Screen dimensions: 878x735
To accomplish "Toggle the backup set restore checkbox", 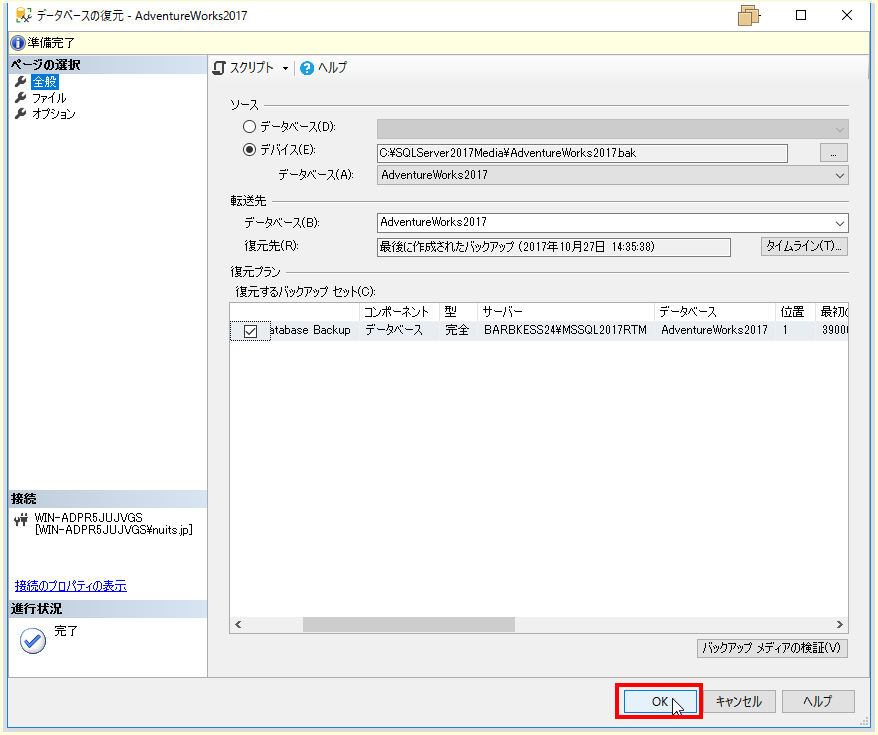I will pyautogui.click(x=250, y=331).
